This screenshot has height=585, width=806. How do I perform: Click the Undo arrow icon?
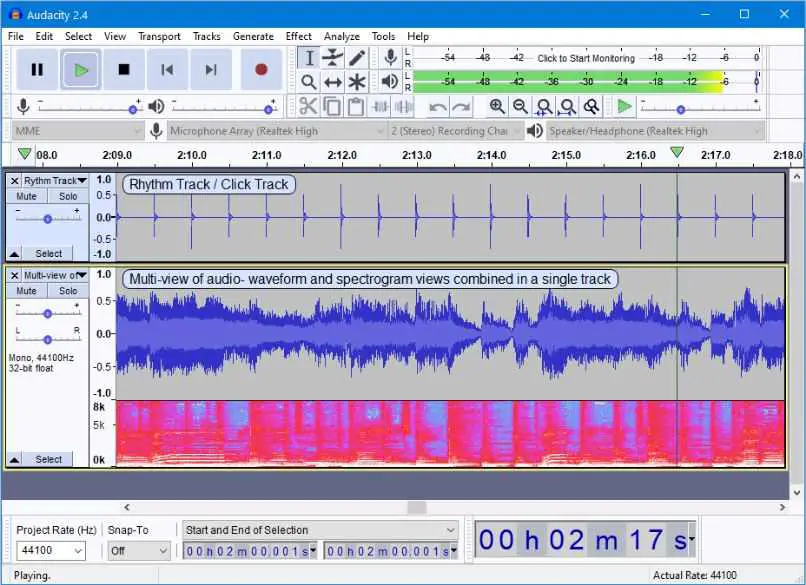pos(438,107)
